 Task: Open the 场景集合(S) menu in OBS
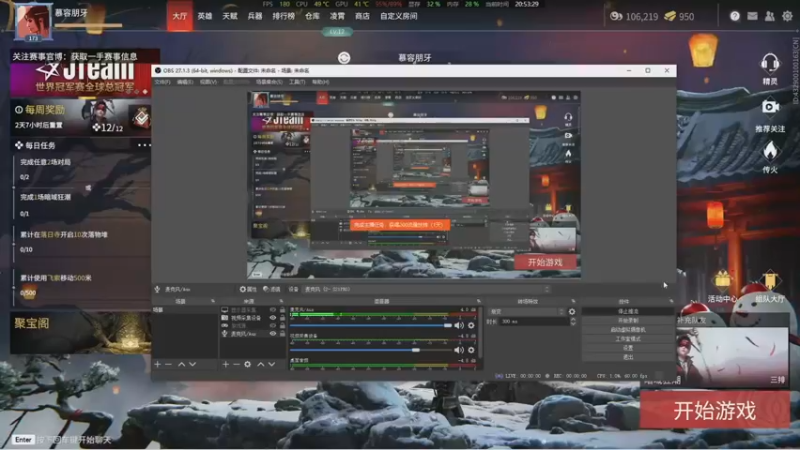(x=269, y=82)
